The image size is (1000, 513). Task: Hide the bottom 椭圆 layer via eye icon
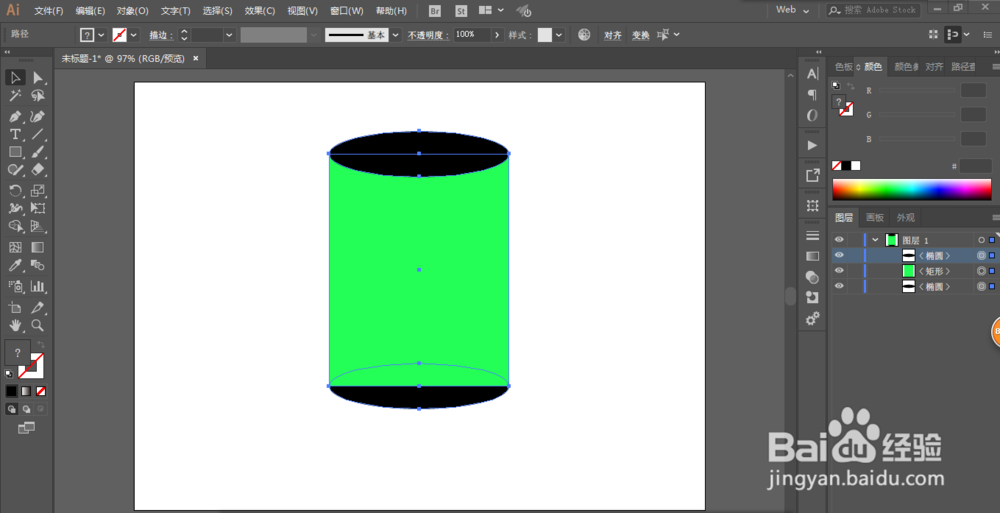[839, 286]
